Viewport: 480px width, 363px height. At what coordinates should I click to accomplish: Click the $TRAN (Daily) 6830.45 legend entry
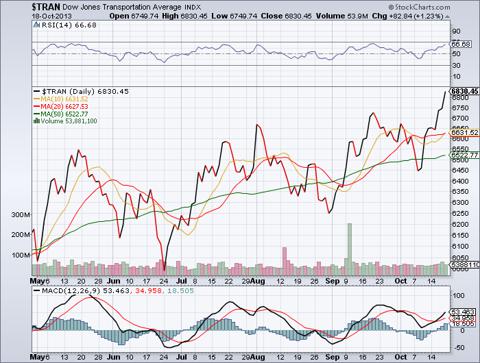(81, 91)
